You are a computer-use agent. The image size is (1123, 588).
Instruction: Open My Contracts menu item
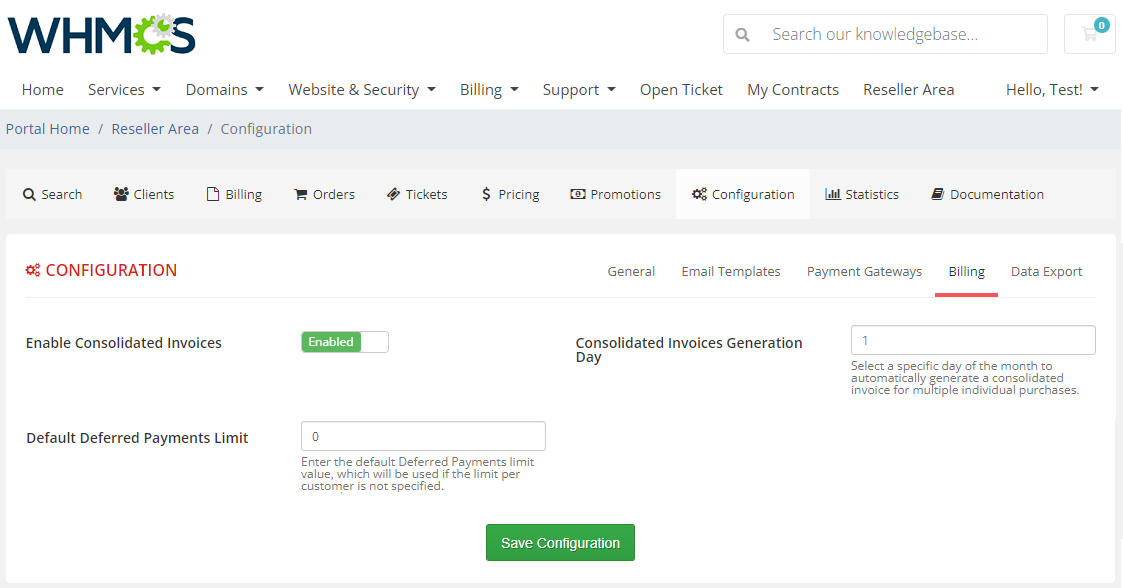[x=793, y=90]
